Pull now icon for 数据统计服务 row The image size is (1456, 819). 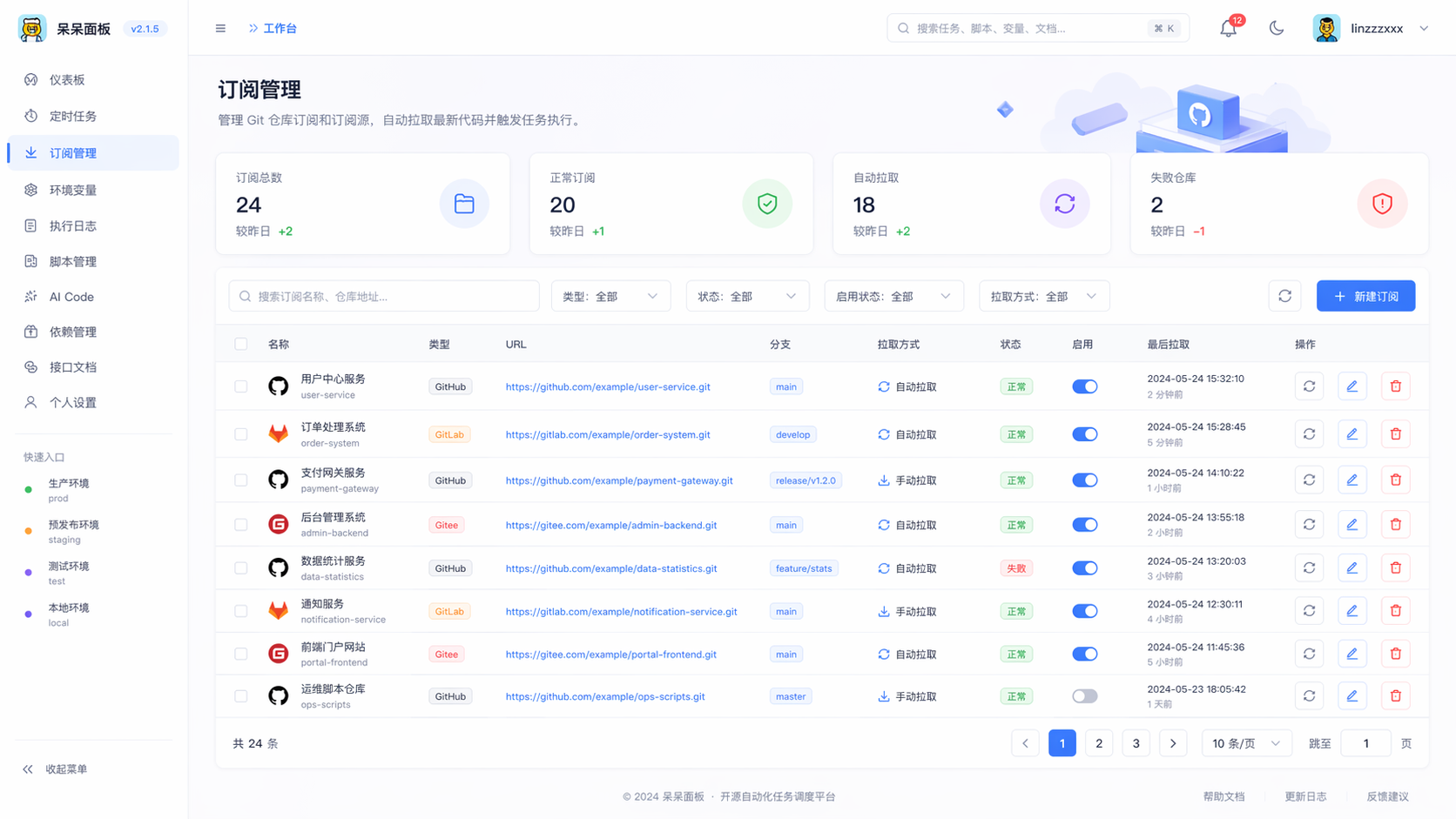click(x=1309, y=568)
